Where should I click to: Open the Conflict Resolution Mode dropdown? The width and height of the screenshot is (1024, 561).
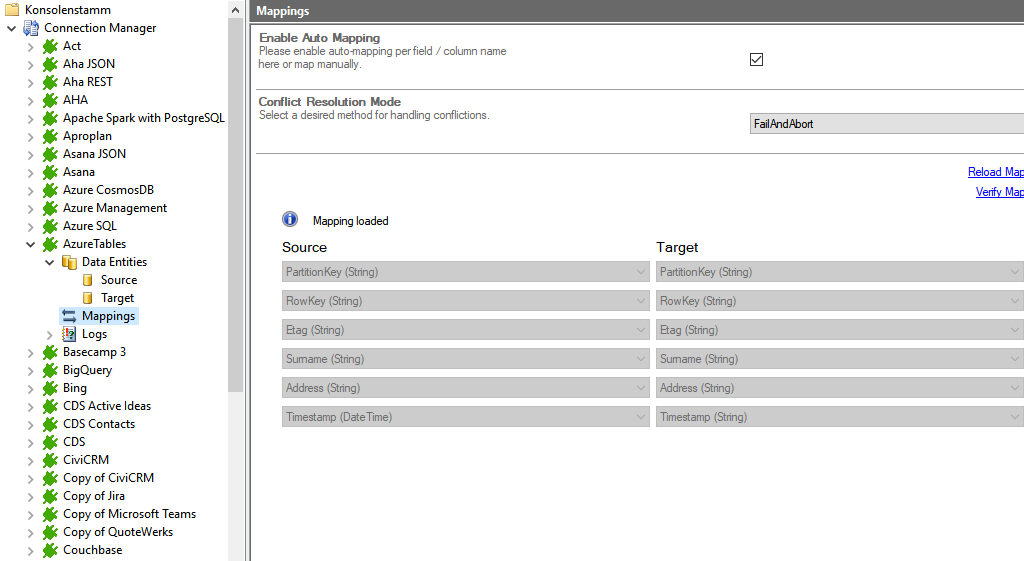pos(886,124)
